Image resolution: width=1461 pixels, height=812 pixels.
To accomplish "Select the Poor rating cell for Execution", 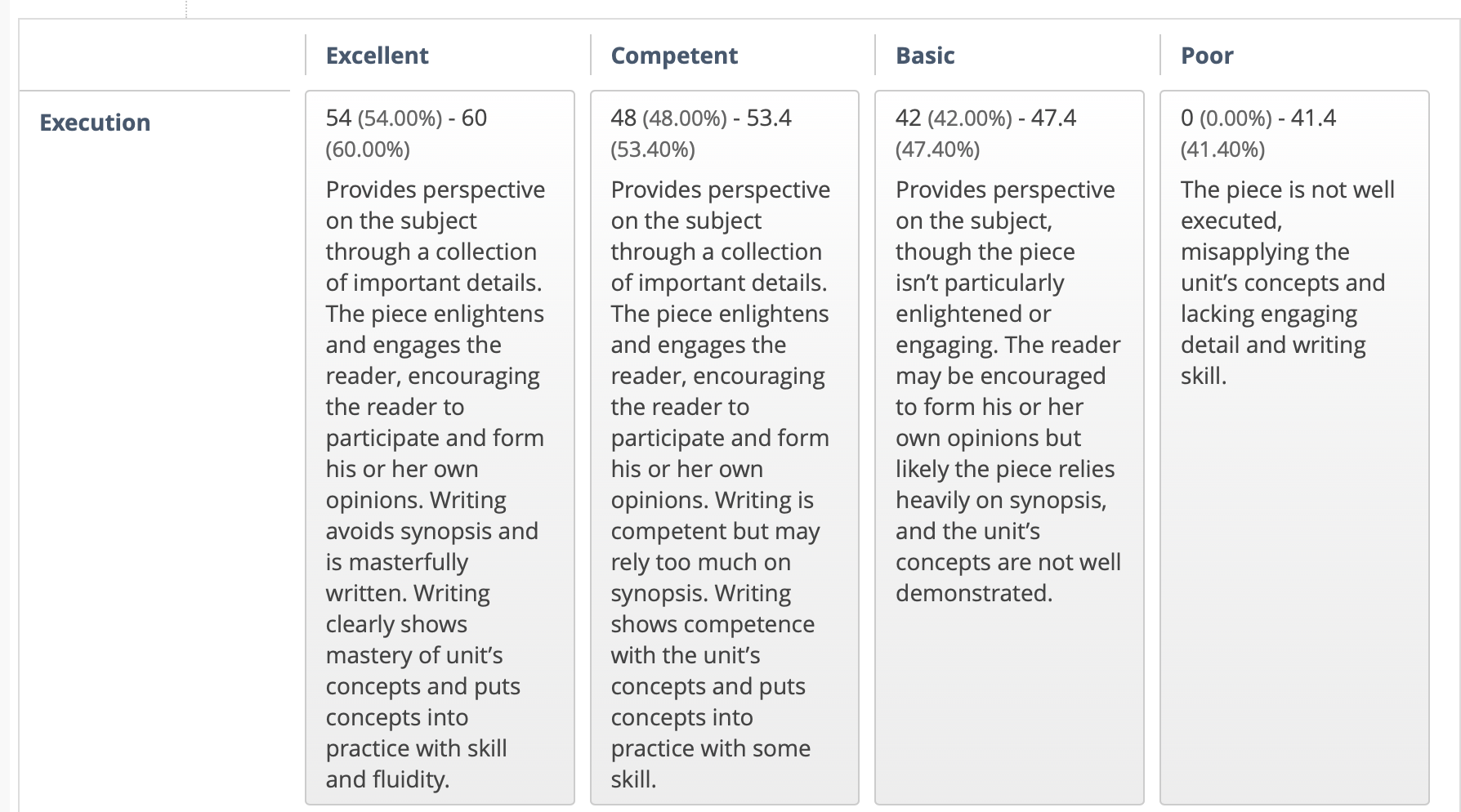I will coord(1294,448).
